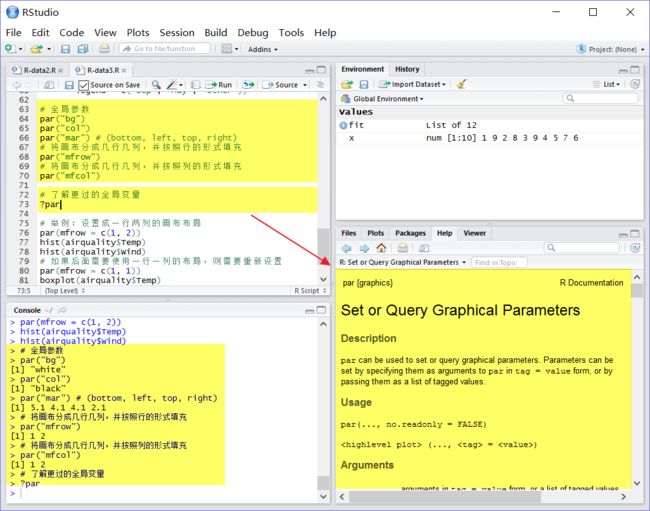The width and height of the screenshot is (650, 511).
Task: Go forward in Help pane history
Action: 364,248
